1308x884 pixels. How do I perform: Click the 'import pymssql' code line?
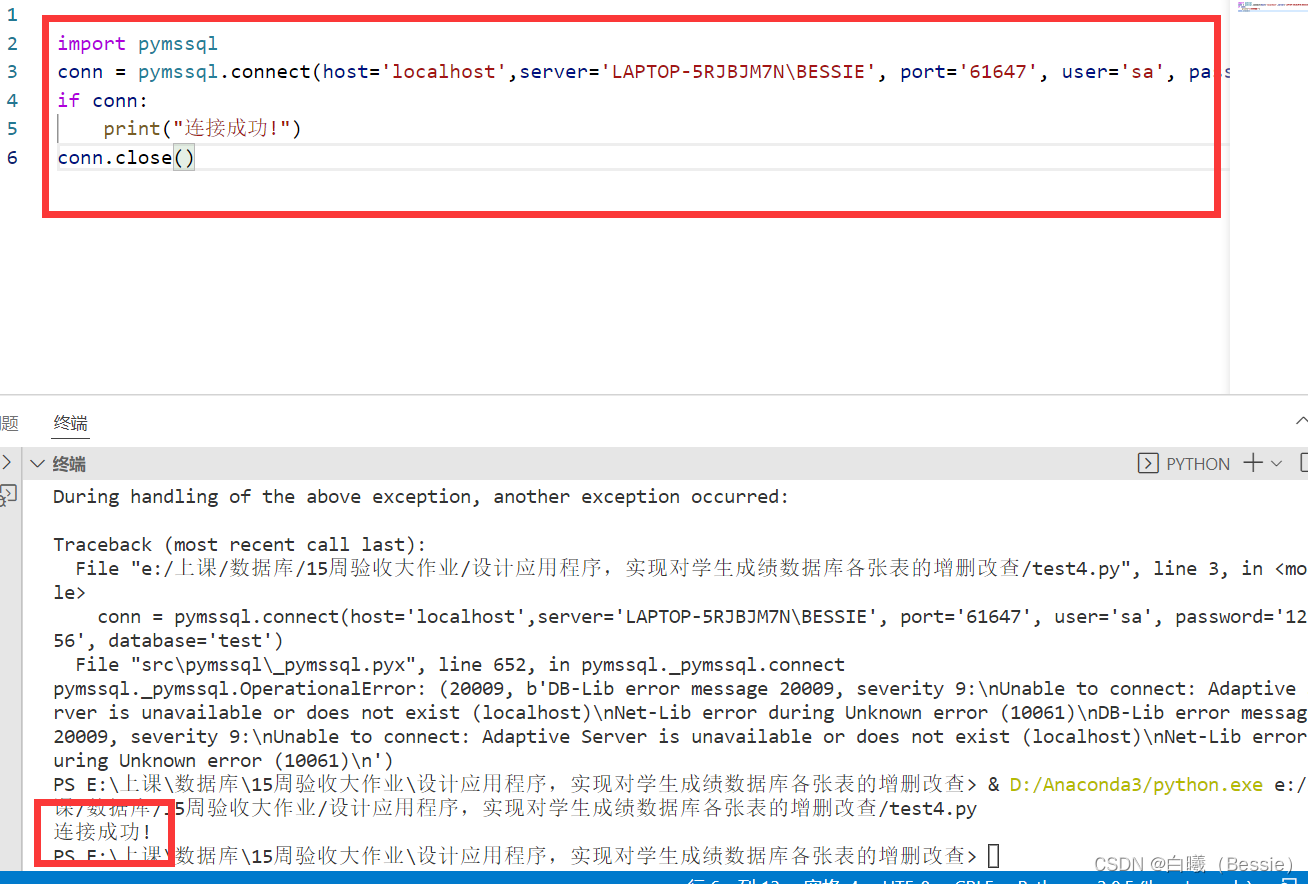(x=137, y=43)
